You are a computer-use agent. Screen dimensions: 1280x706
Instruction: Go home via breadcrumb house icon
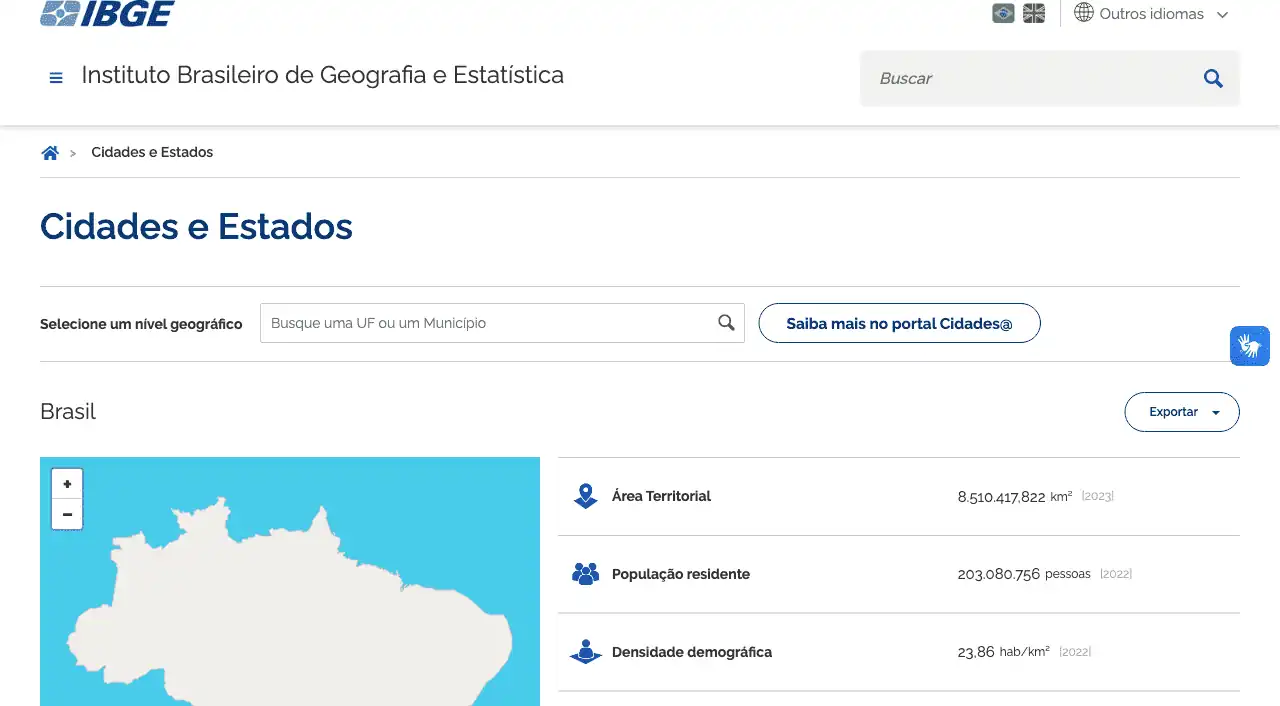pos(50,153)
